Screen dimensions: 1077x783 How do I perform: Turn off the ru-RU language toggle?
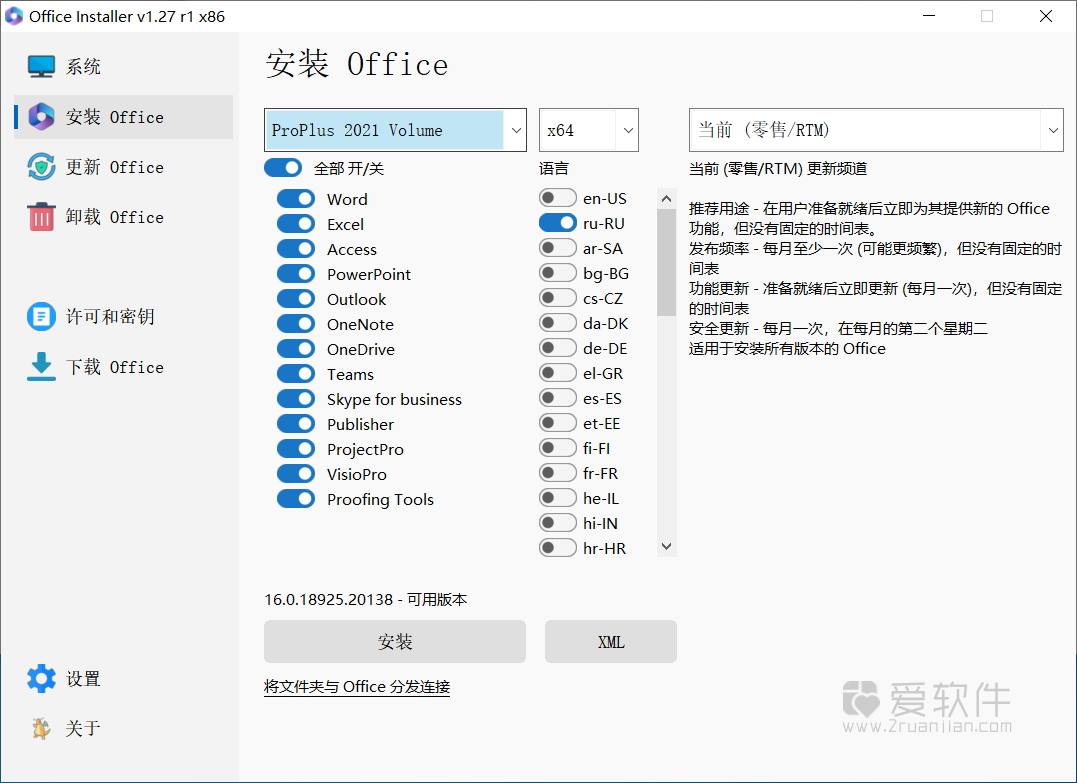[x=558, y=223]
